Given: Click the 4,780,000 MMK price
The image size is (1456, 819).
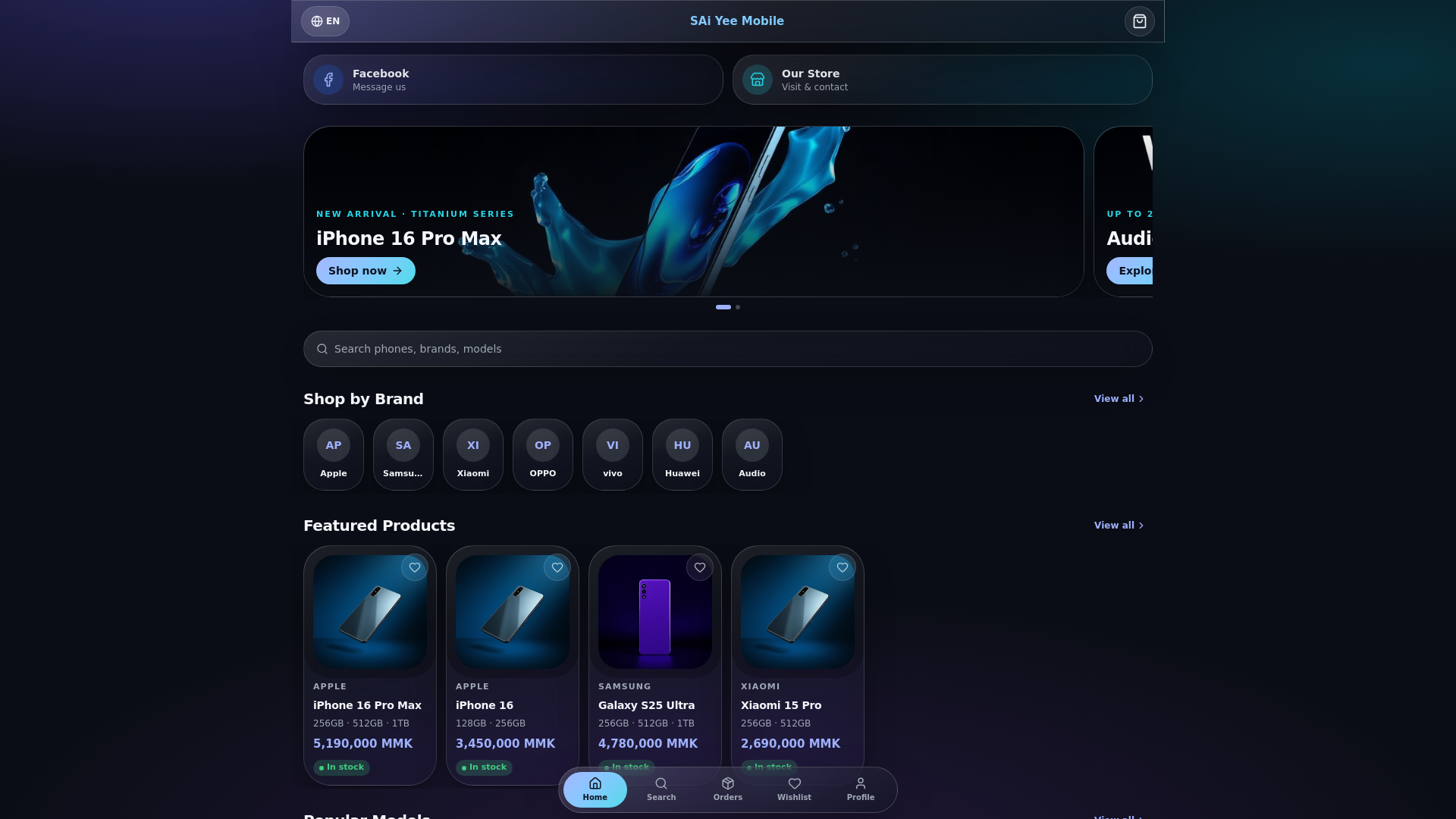Looking at the screenshot, I should (x=648, y=744).
